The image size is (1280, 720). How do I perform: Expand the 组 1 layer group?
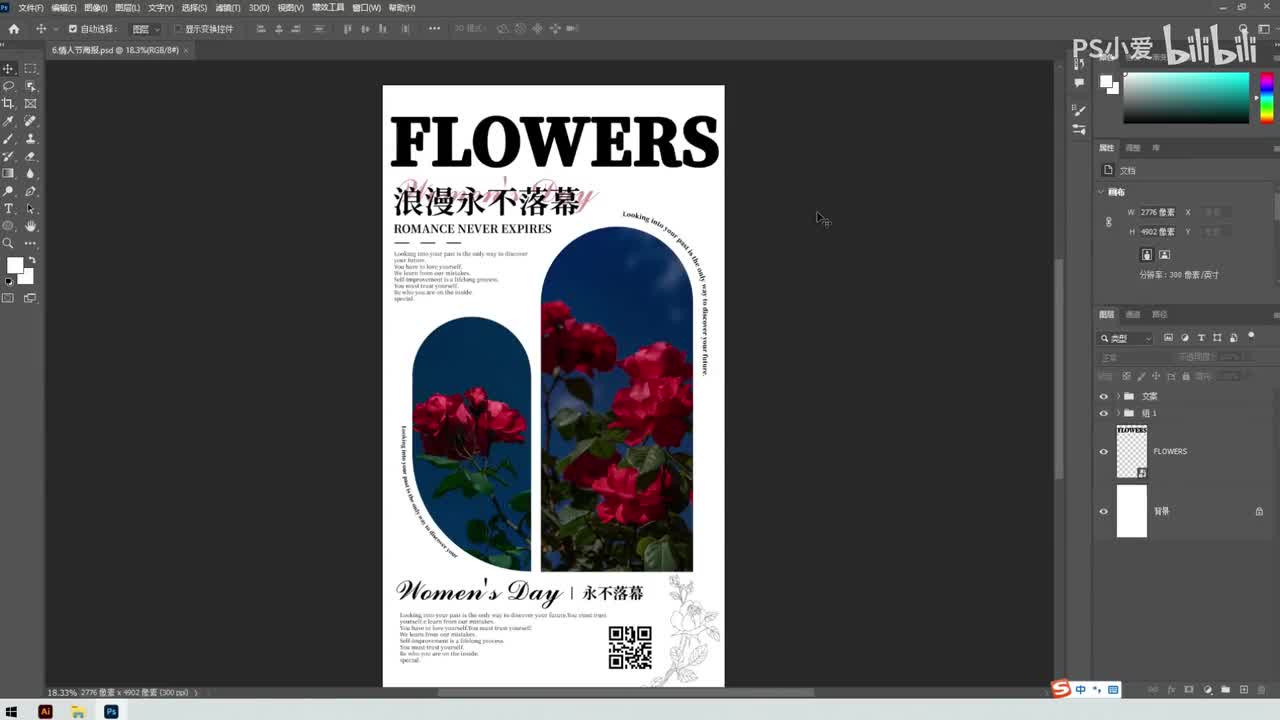click(1118, 413)
